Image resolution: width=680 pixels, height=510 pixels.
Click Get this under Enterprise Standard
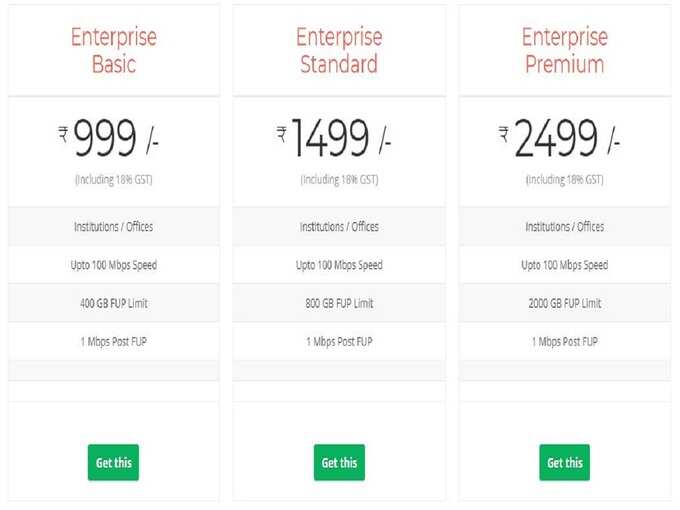[339, 462]
